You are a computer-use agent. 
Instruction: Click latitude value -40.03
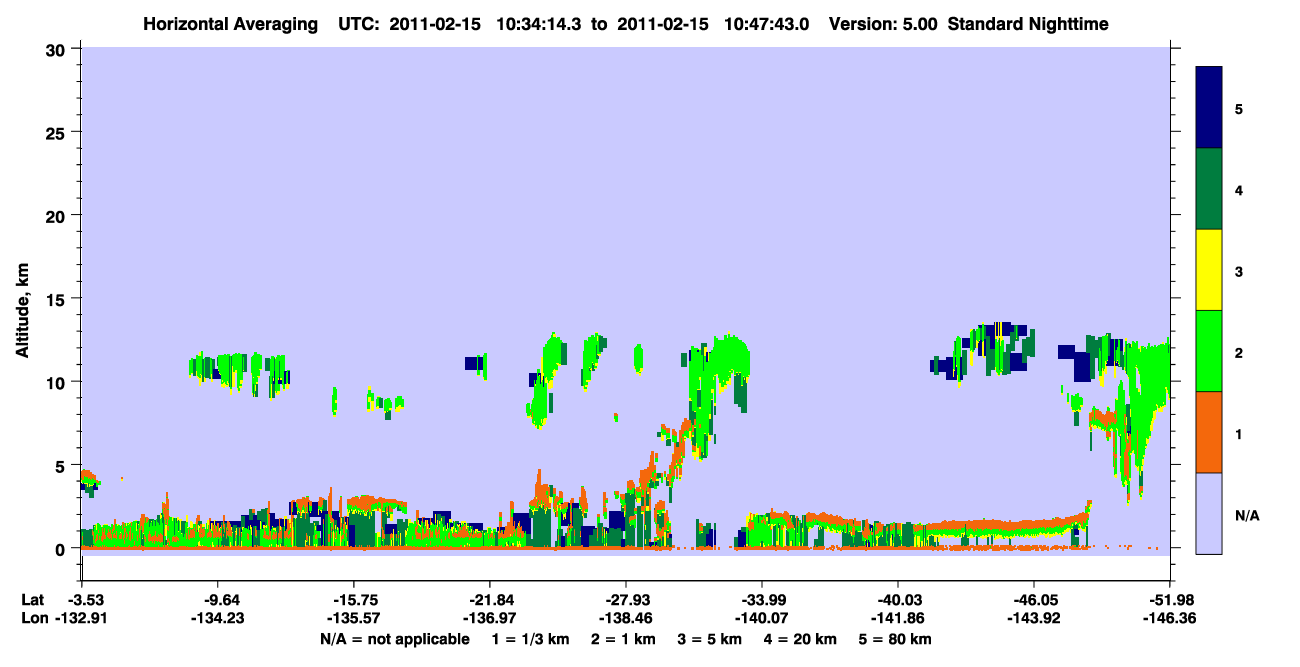coord(898,600)
